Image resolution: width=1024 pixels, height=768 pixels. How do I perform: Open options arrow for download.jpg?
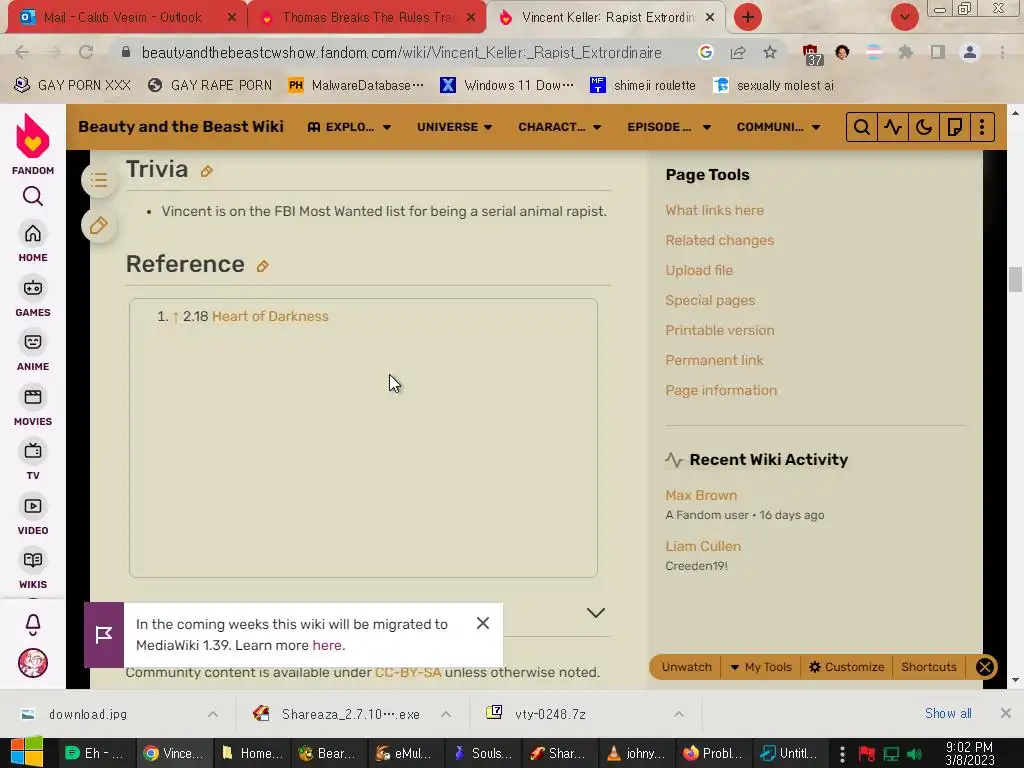point(213,714)
